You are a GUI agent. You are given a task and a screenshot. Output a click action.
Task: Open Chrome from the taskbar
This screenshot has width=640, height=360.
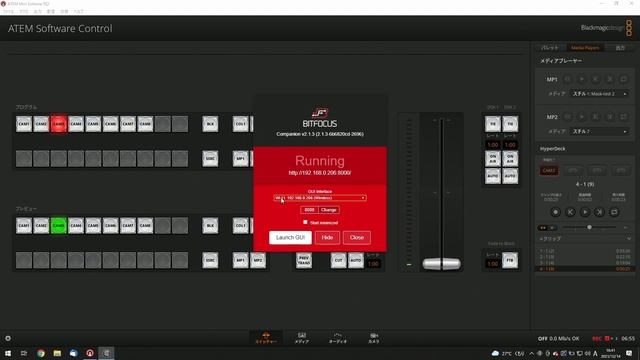(x=40, y=353)
